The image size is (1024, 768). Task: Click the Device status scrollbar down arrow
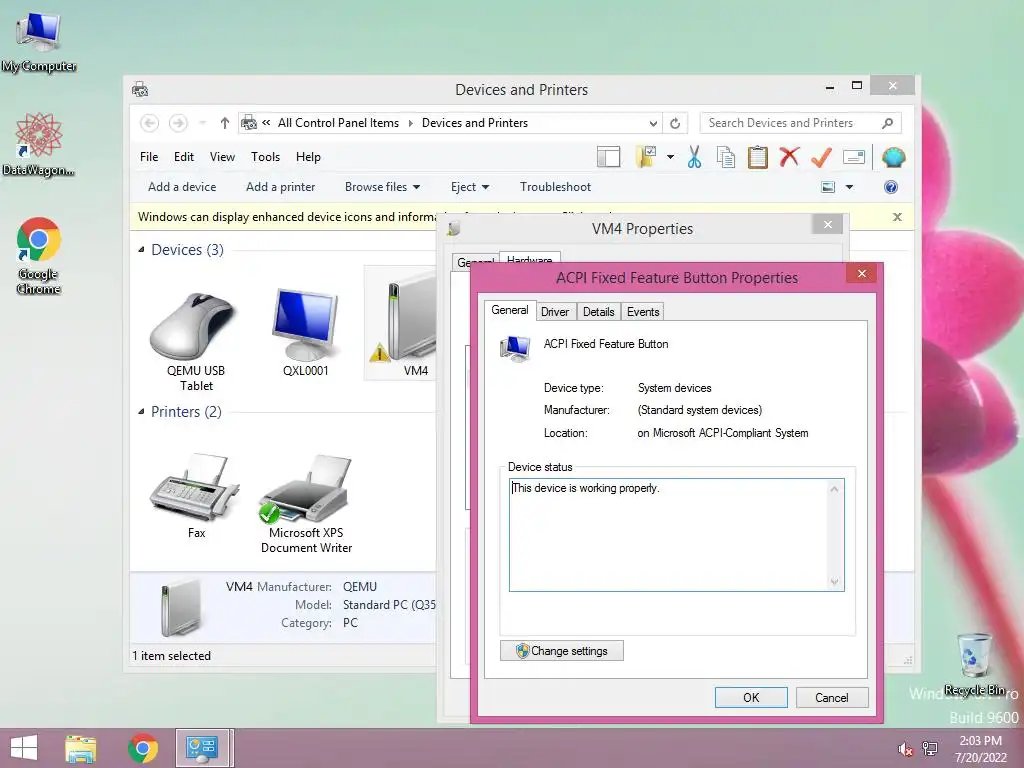835,582
